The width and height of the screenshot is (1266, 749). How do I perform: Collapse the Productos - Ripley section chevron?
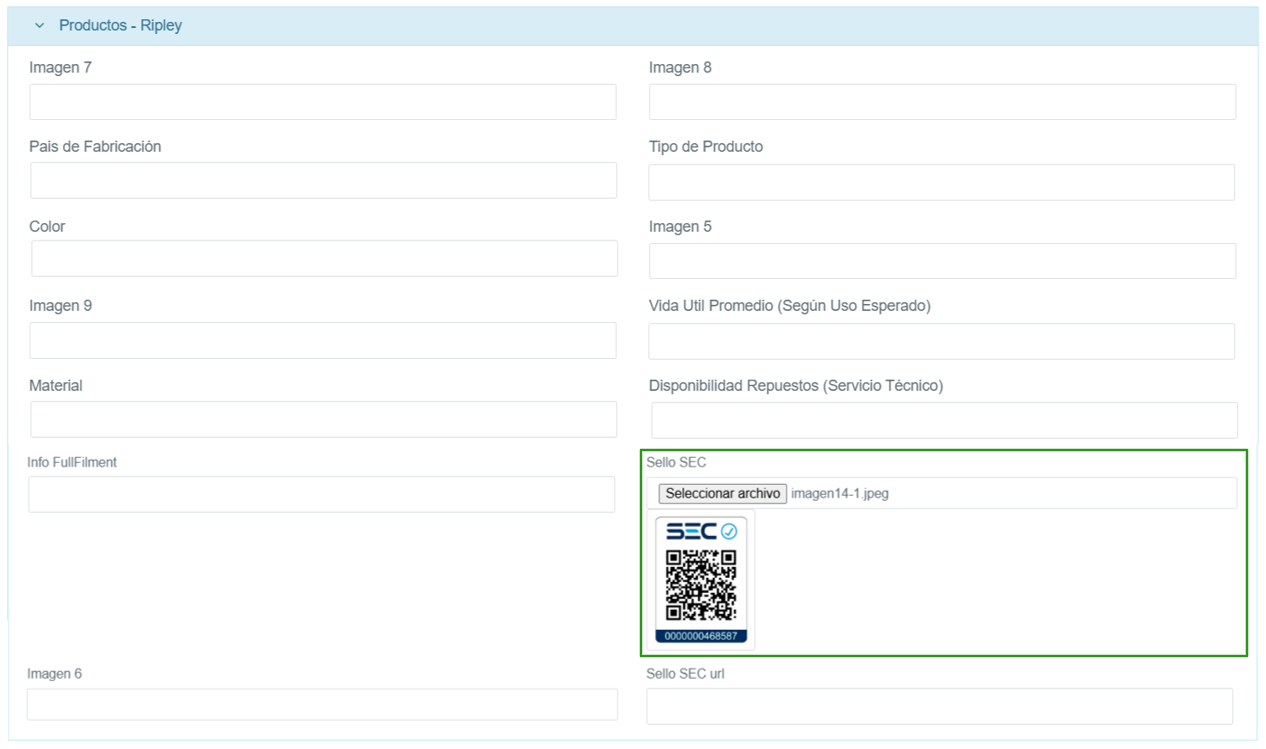pos(39,25)
